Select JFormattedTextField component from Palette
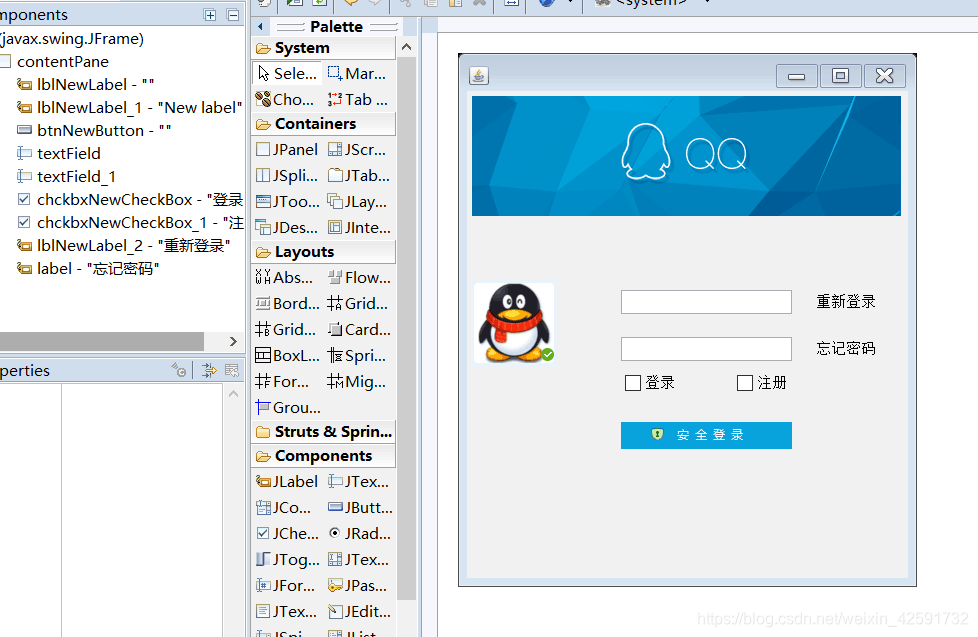Screen dimensions: 978x637 [x=287, y=586]
